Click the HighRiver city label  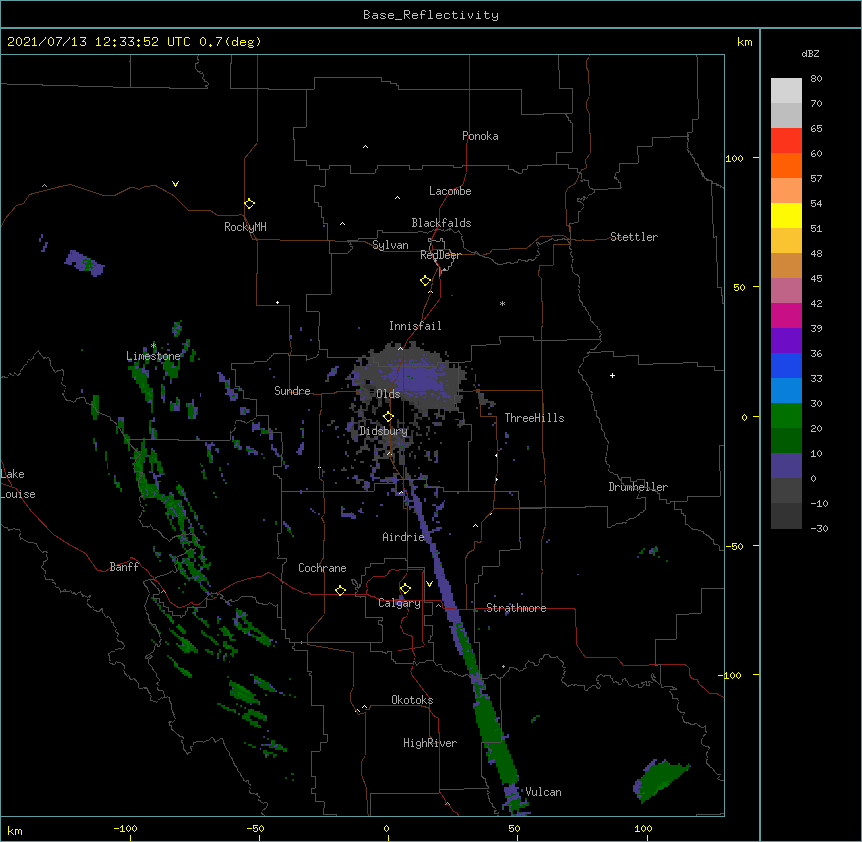pyautogui.click(x=430, y=743)
